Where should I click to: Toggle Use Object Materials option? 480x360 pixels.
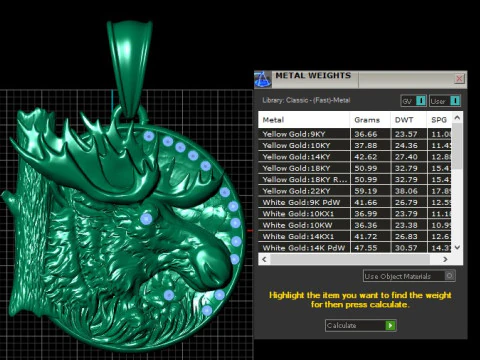pyautogui.click(x=409, y=276)
